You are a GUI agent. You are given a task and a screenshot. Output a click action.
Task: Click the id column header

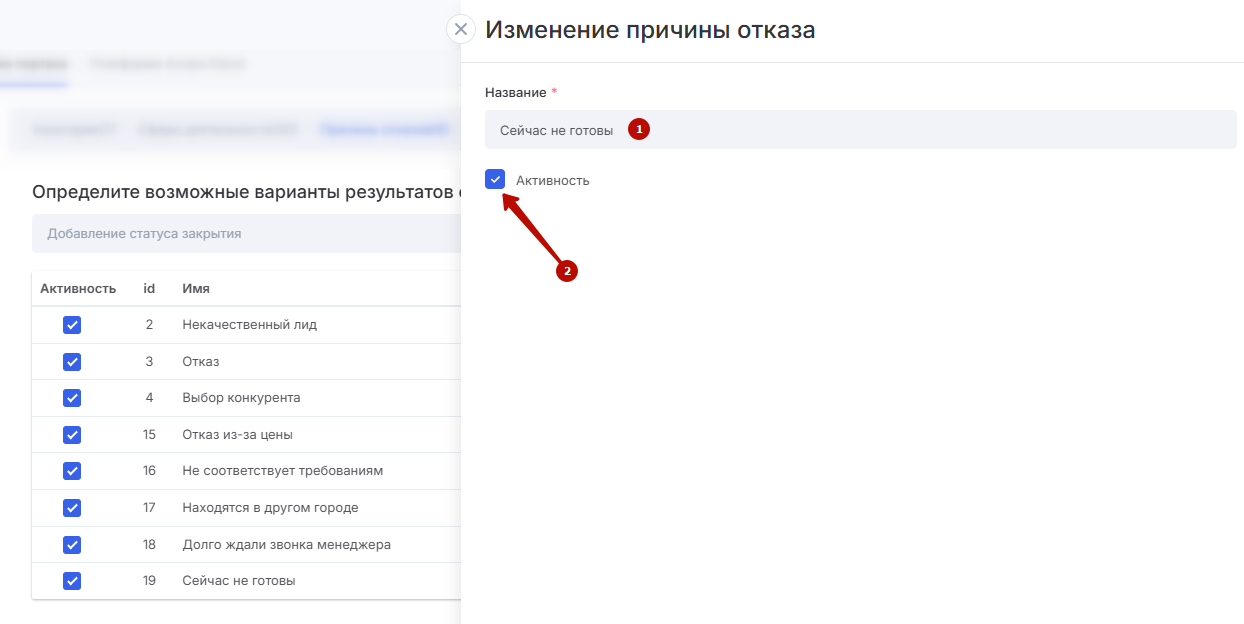149,289
